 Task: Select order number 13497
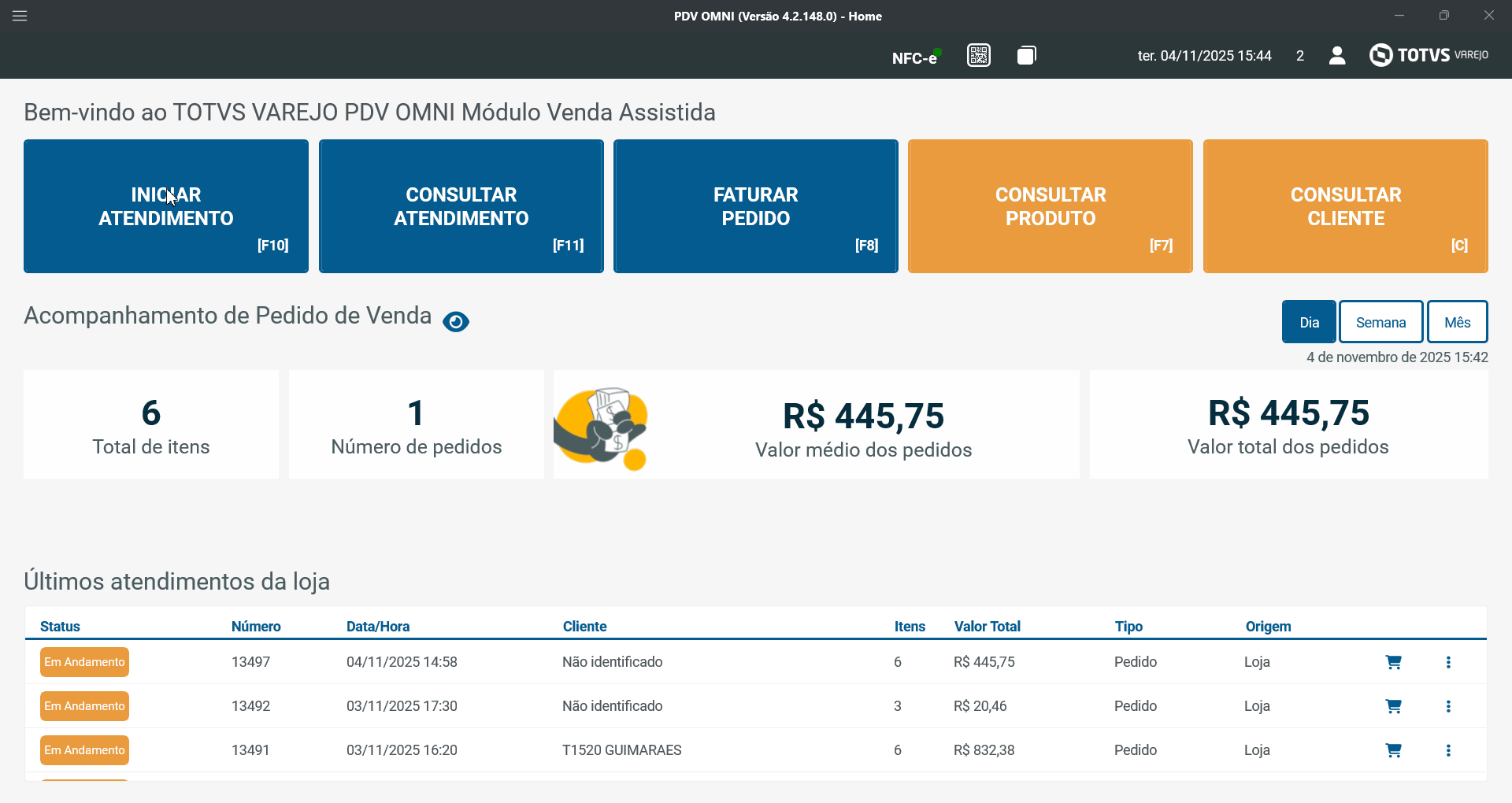250,662
